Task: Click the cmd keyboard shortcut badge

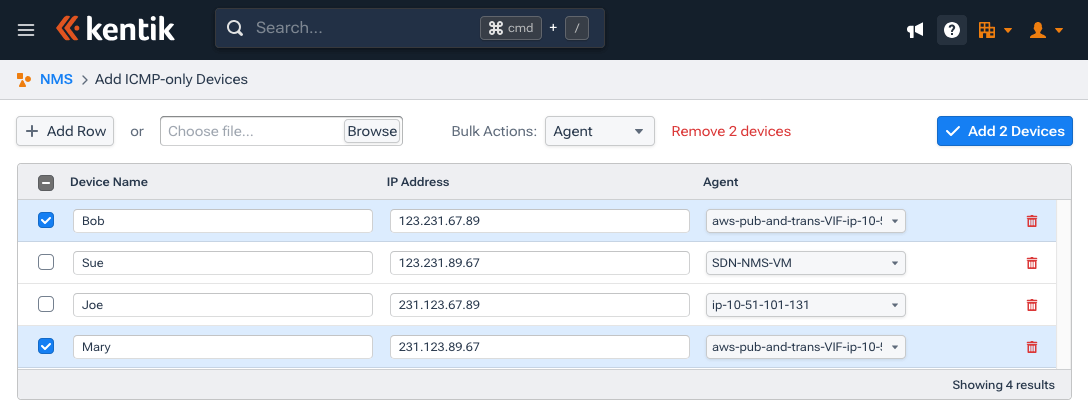Action: tap(511, 28)
